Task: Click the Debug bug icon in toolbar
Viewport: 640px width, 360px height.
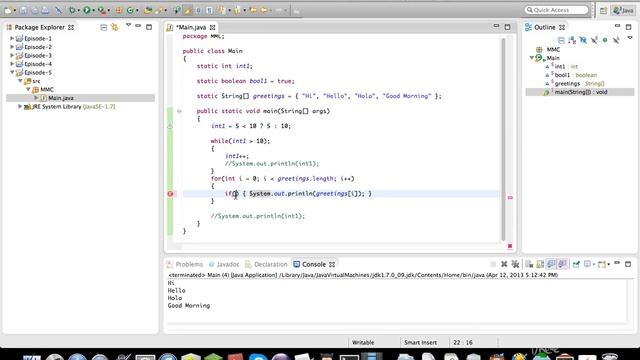Action: (x=72, y=10)
